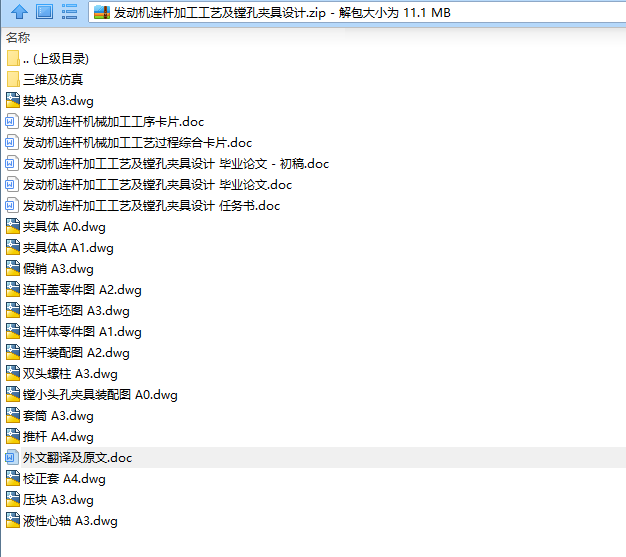Click dwg icon of 连杆装配图 A2.dwg
This screenshot has height=557, width=626.
pos(13,353)
